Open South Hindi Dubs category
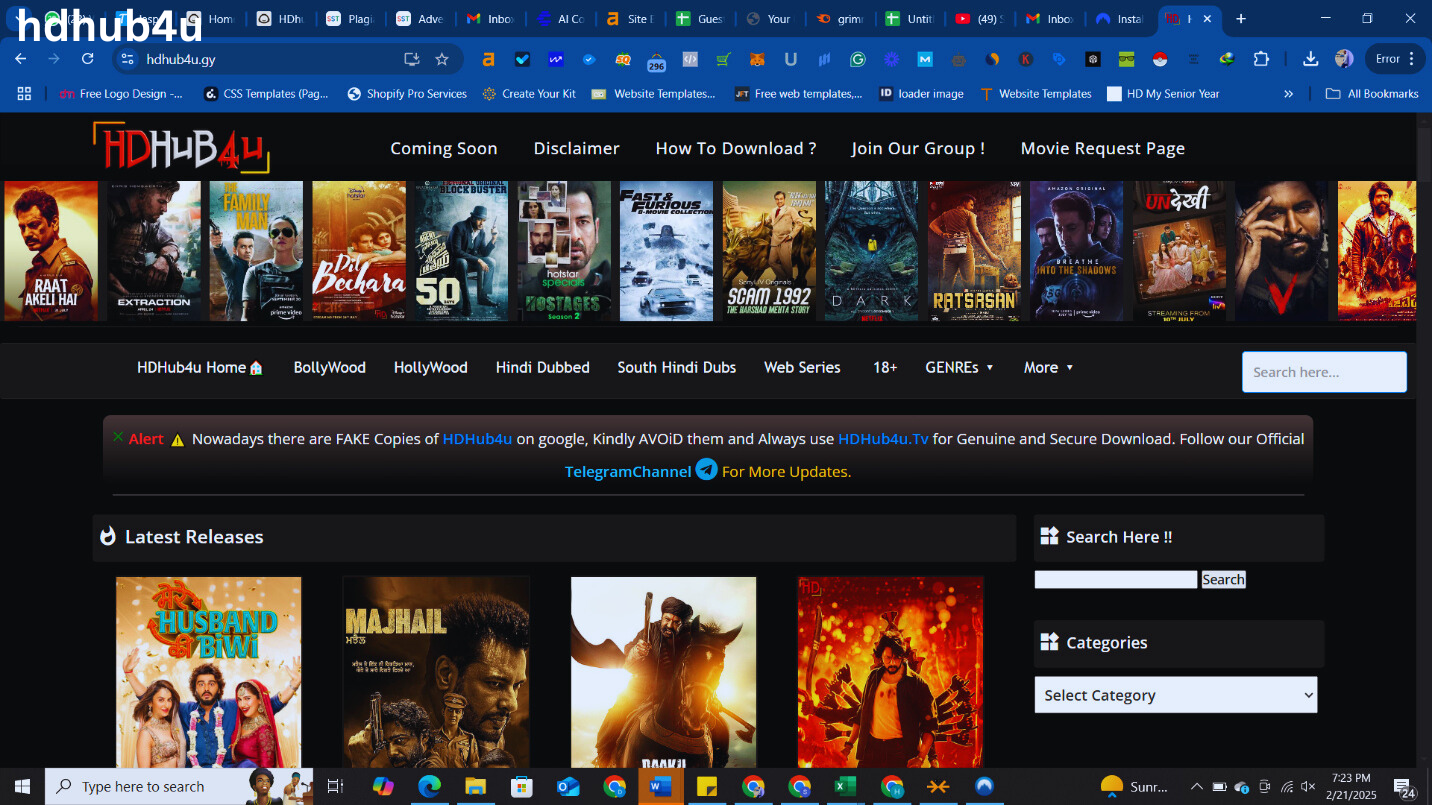 pyautogui.click(x=676, y=367)
